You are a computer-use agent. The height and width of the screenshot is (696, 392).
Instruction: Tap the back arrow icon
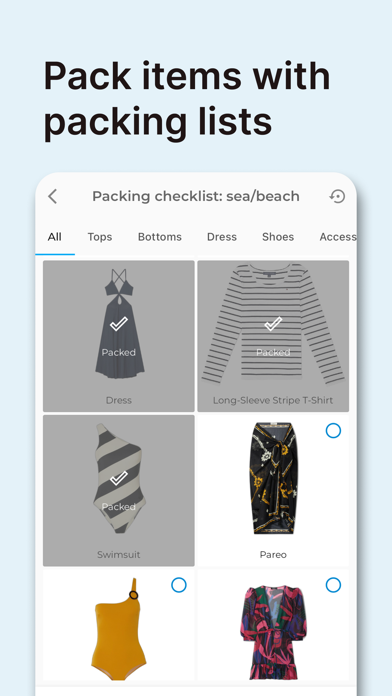tap(52, 196)
